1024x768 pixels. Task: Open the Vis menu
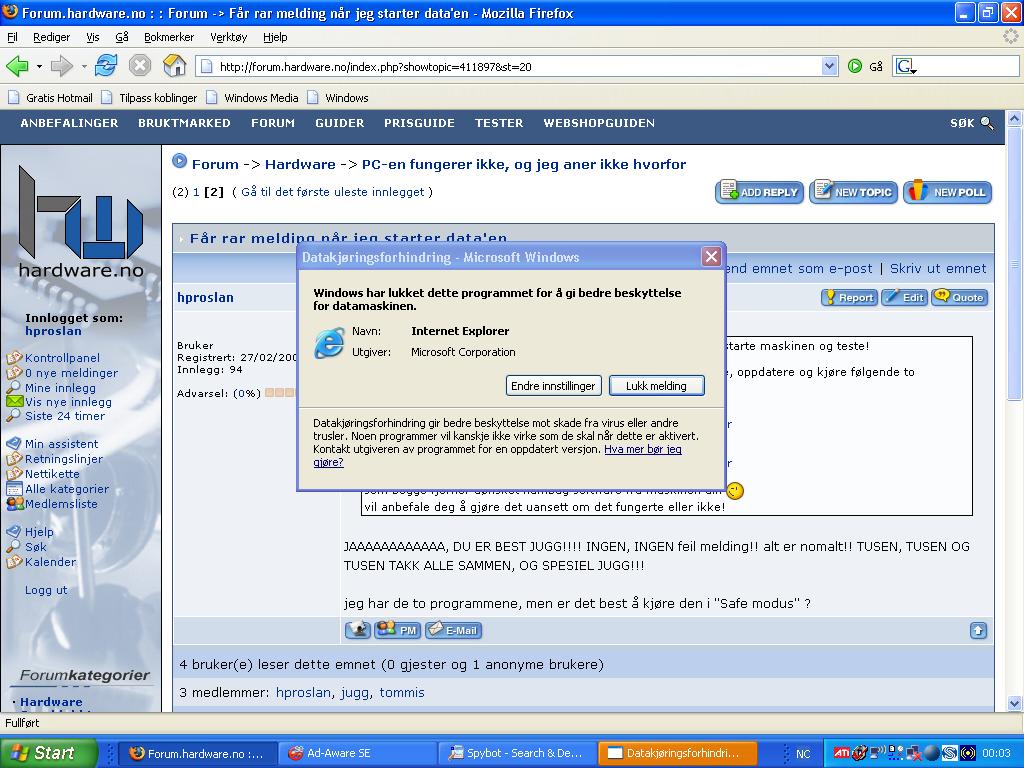tap(93, 37)
